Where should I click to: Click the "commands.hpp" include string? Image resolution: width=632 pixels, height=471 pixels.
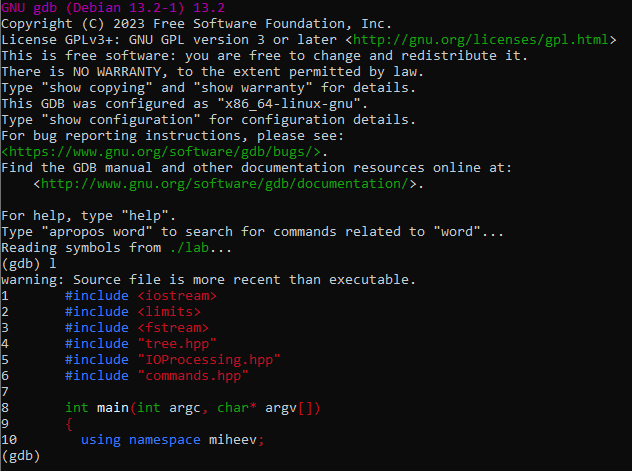tap(192, 376)
